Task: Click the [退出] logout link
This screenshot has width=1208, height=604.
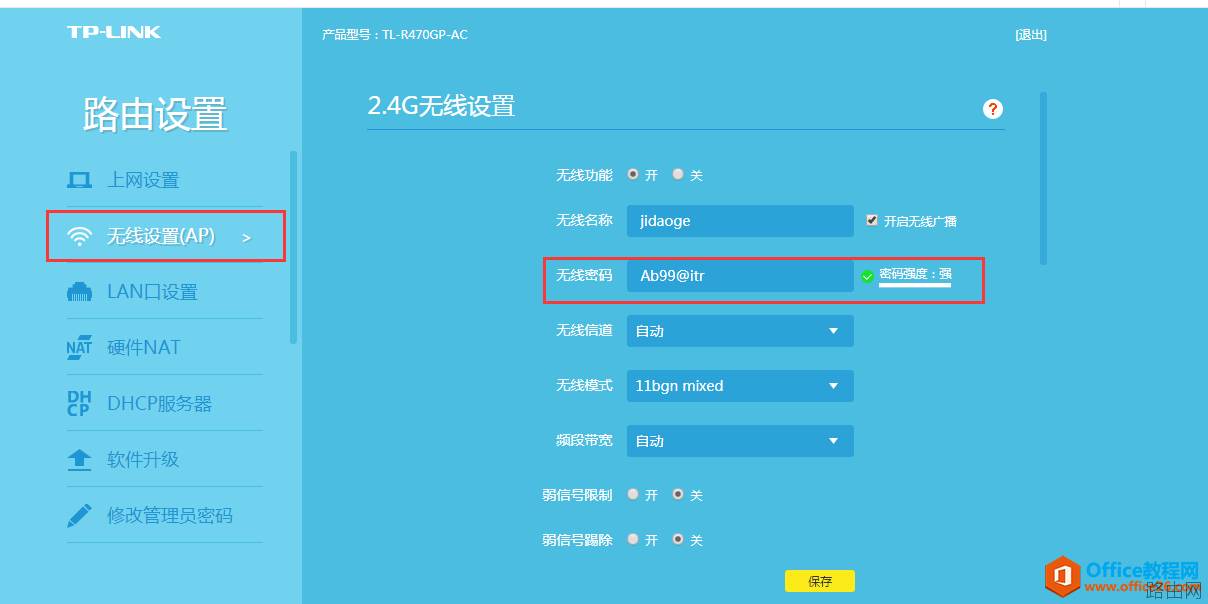Action: (x=1031, y=35)
